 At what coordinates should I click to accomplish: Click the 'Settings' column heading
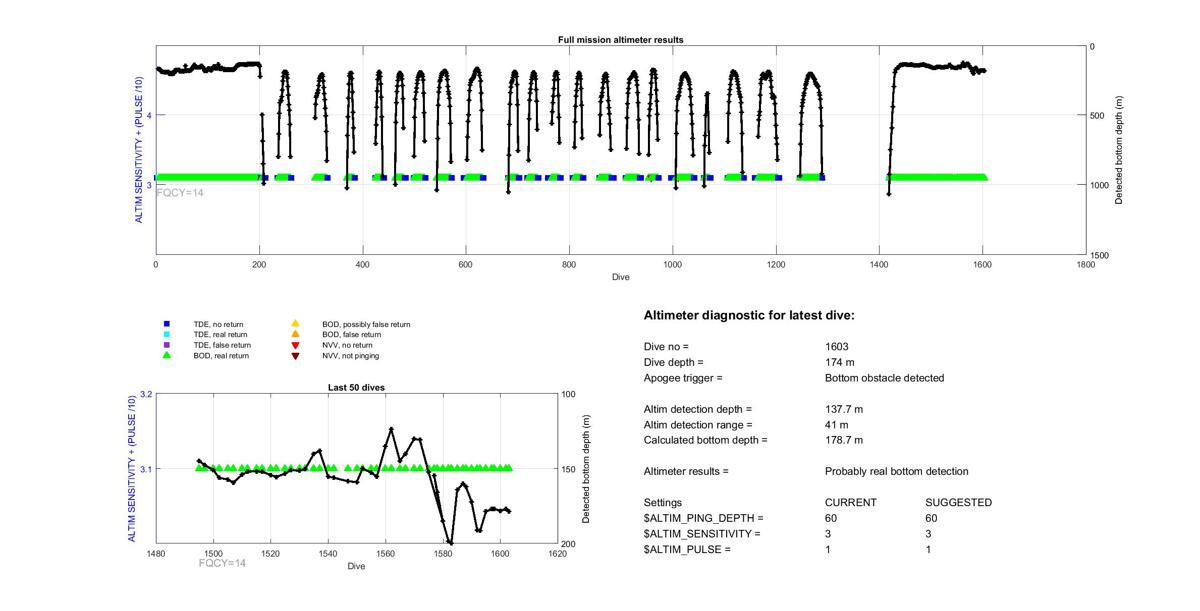[663, 503]
